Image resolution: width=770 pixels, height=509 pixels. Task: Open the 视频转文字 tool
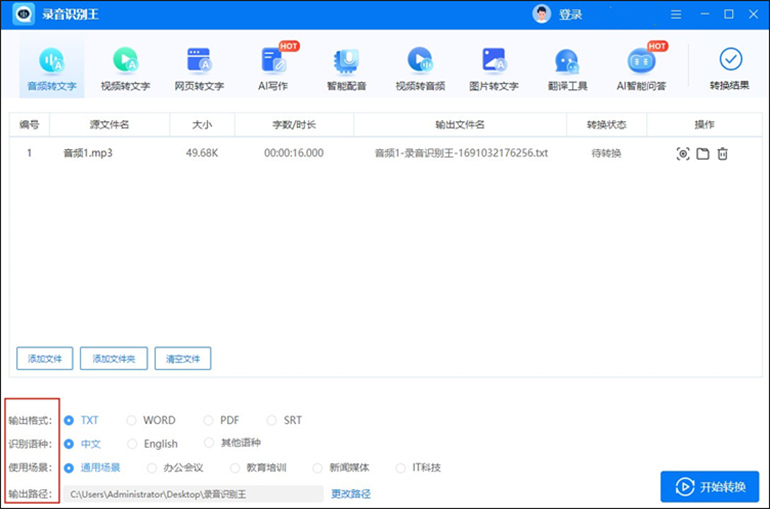[x=125, y=69]
